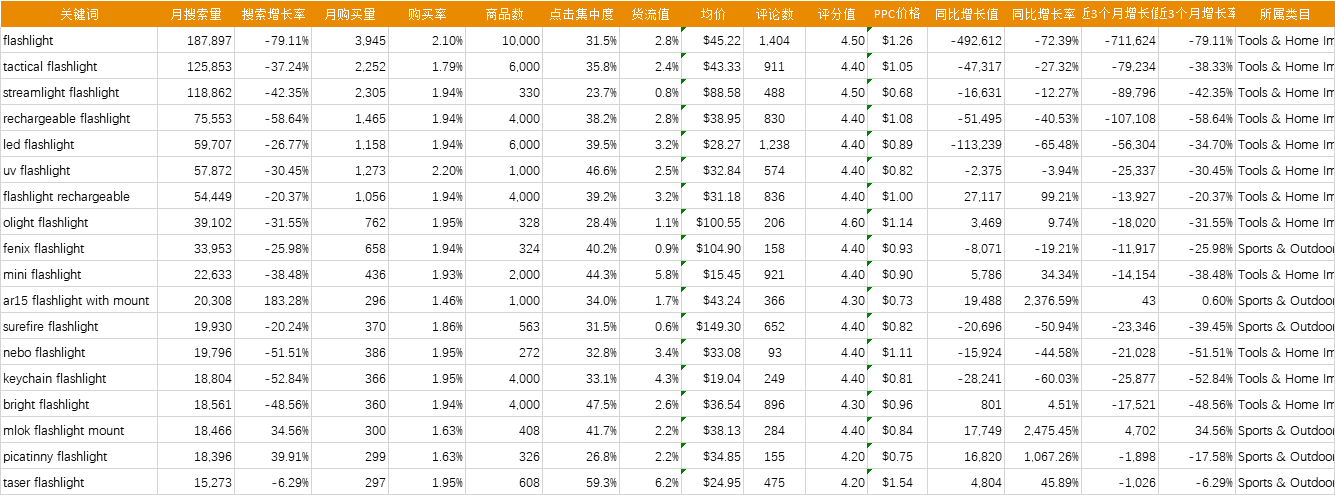This screenshot has width=1335, height=495.
Task: Click the 59.3% click concentration cell
Action: coord(581,483)
